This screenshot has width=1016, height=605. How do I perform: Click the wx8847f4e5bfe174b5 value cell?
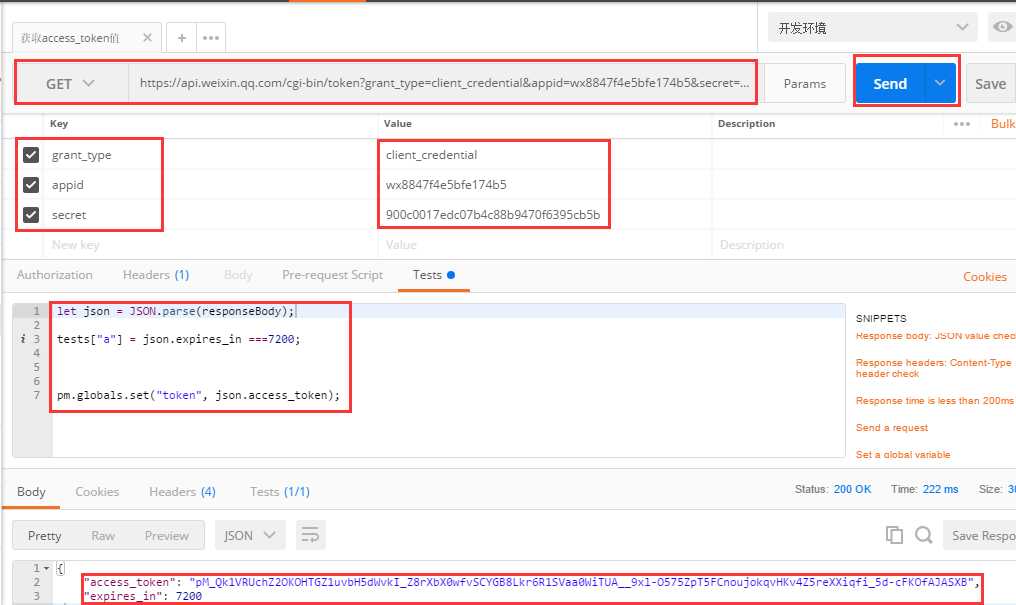[544, 185]
